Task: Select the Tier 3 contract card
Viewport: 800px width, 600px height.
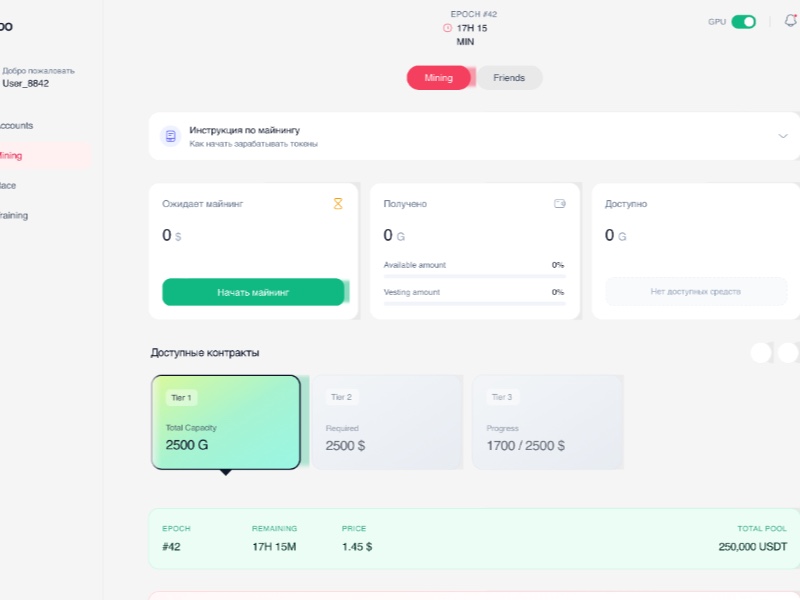Action: [x=547, y=421]
